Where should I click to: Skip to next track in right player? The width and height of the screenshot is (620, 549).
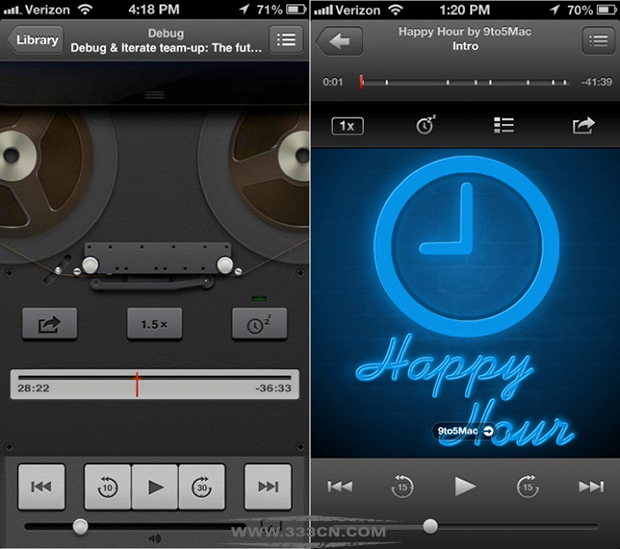click(591, 486)
